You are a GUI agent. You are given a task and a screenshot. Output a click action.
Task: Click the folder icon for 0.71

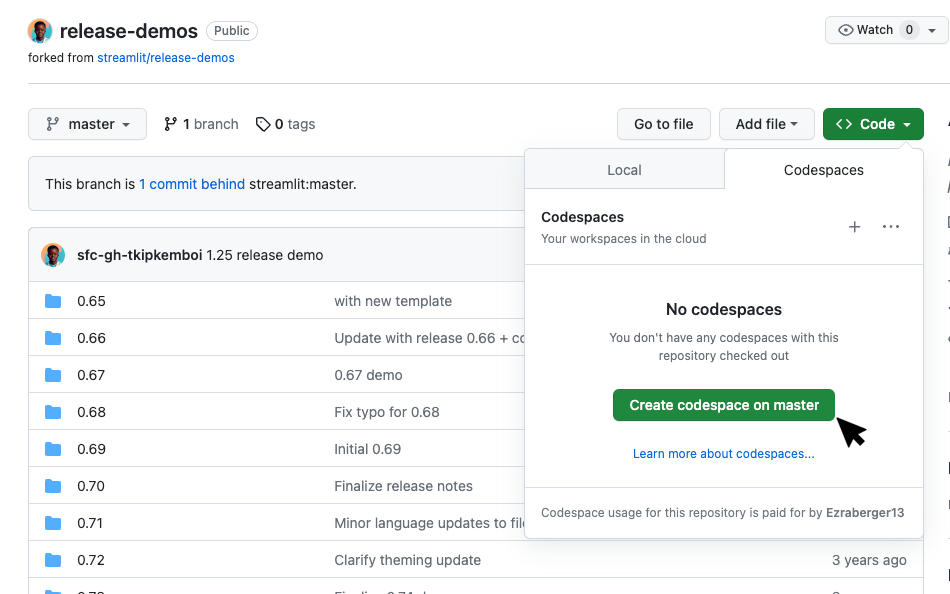click(x=53, y=523)
